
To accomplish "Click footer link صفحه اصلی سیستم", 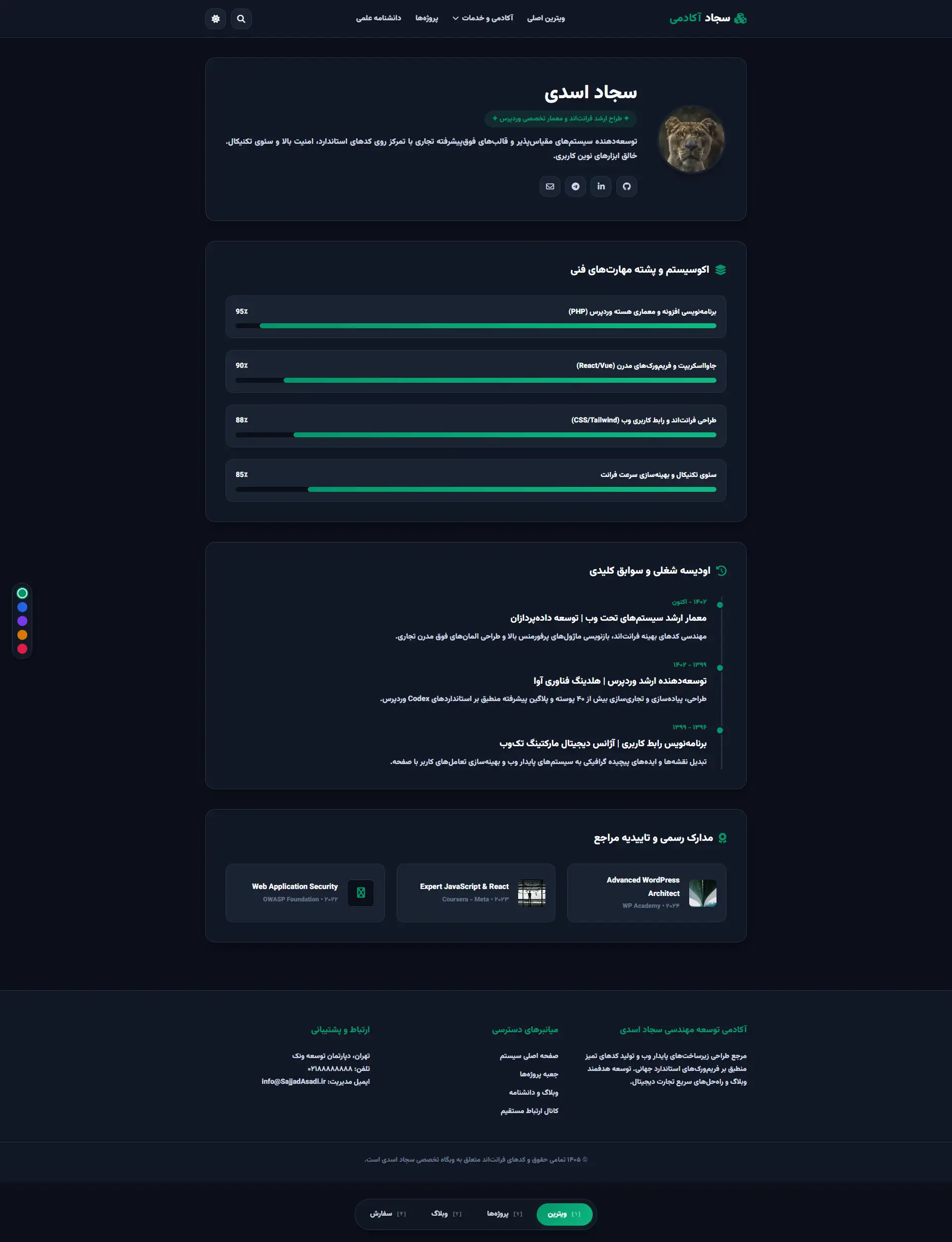I will (529, 1056).
